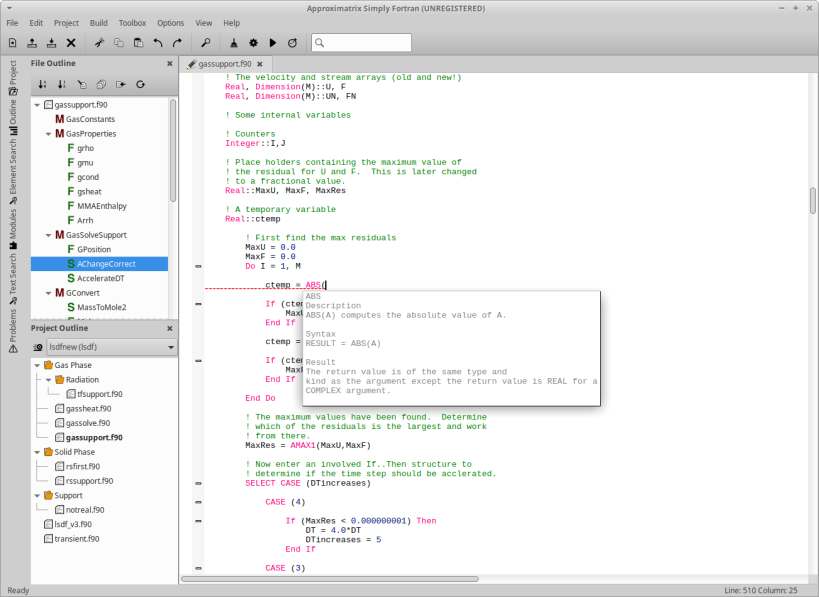Toggle code fold at the Do I = 1, M line
The height and width of the screenshot is (597, 819).
point(198,266)
